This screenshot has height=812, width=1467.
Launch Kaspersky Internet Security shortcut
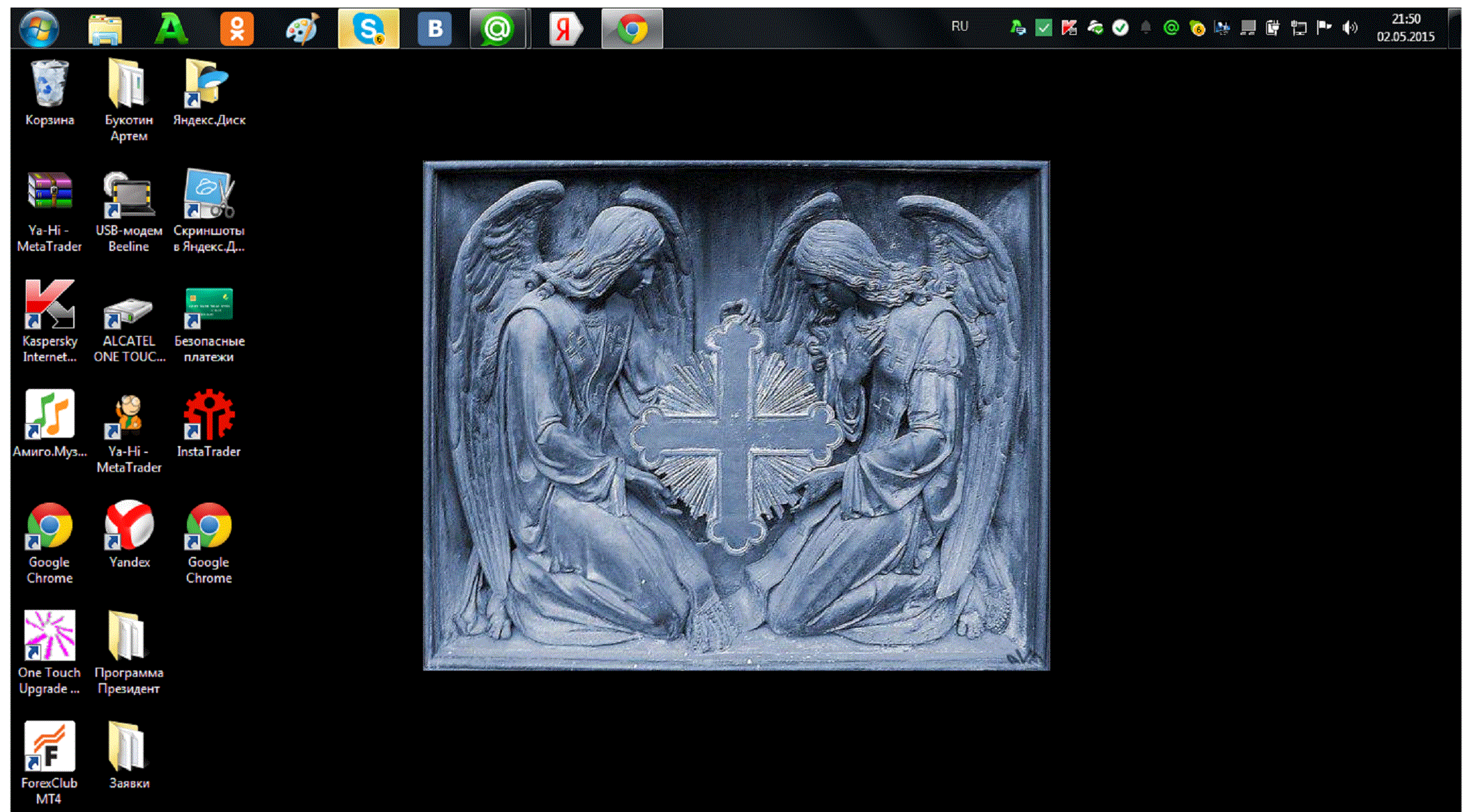[x=50, y=322]
